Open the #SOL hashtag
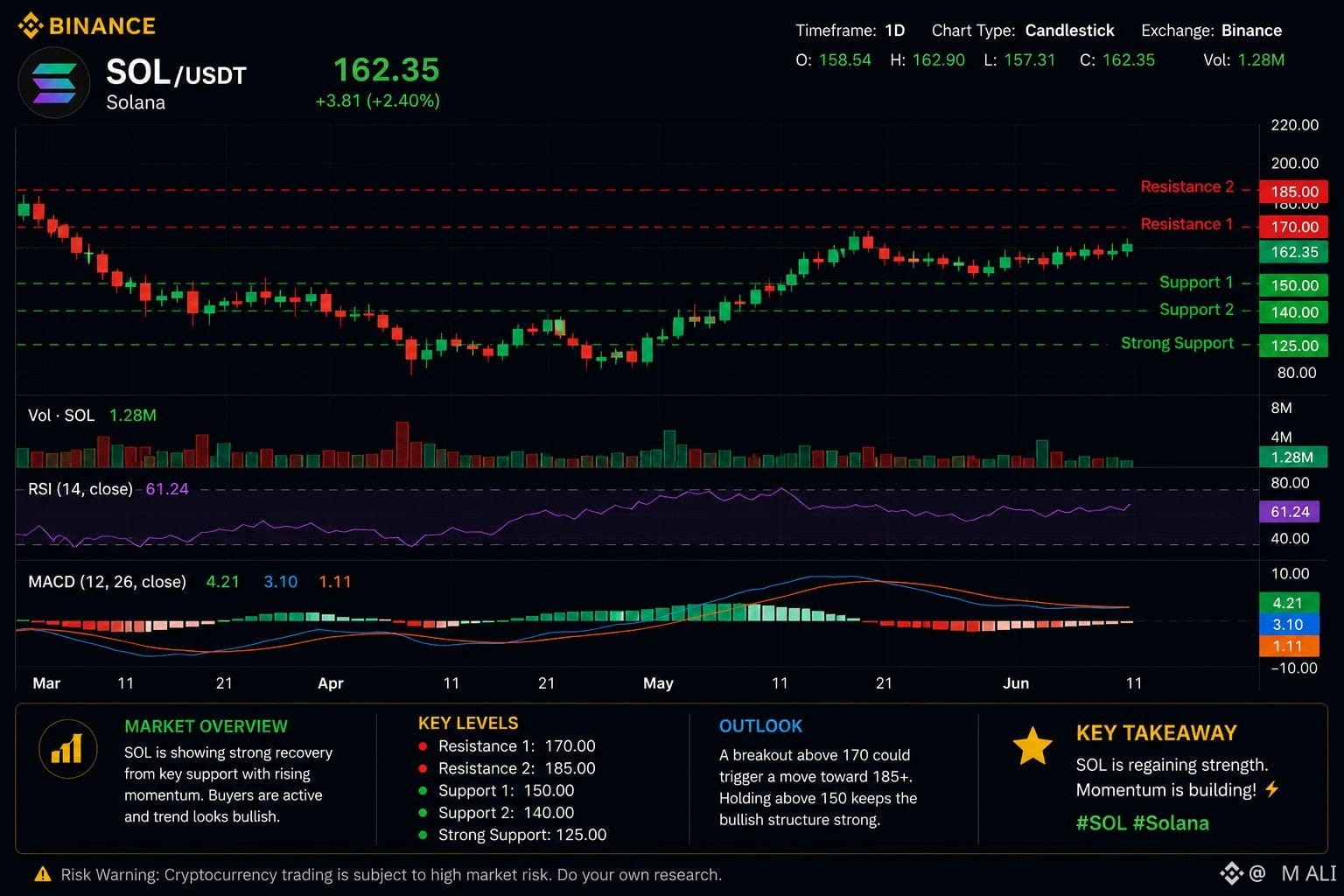 1101,823
